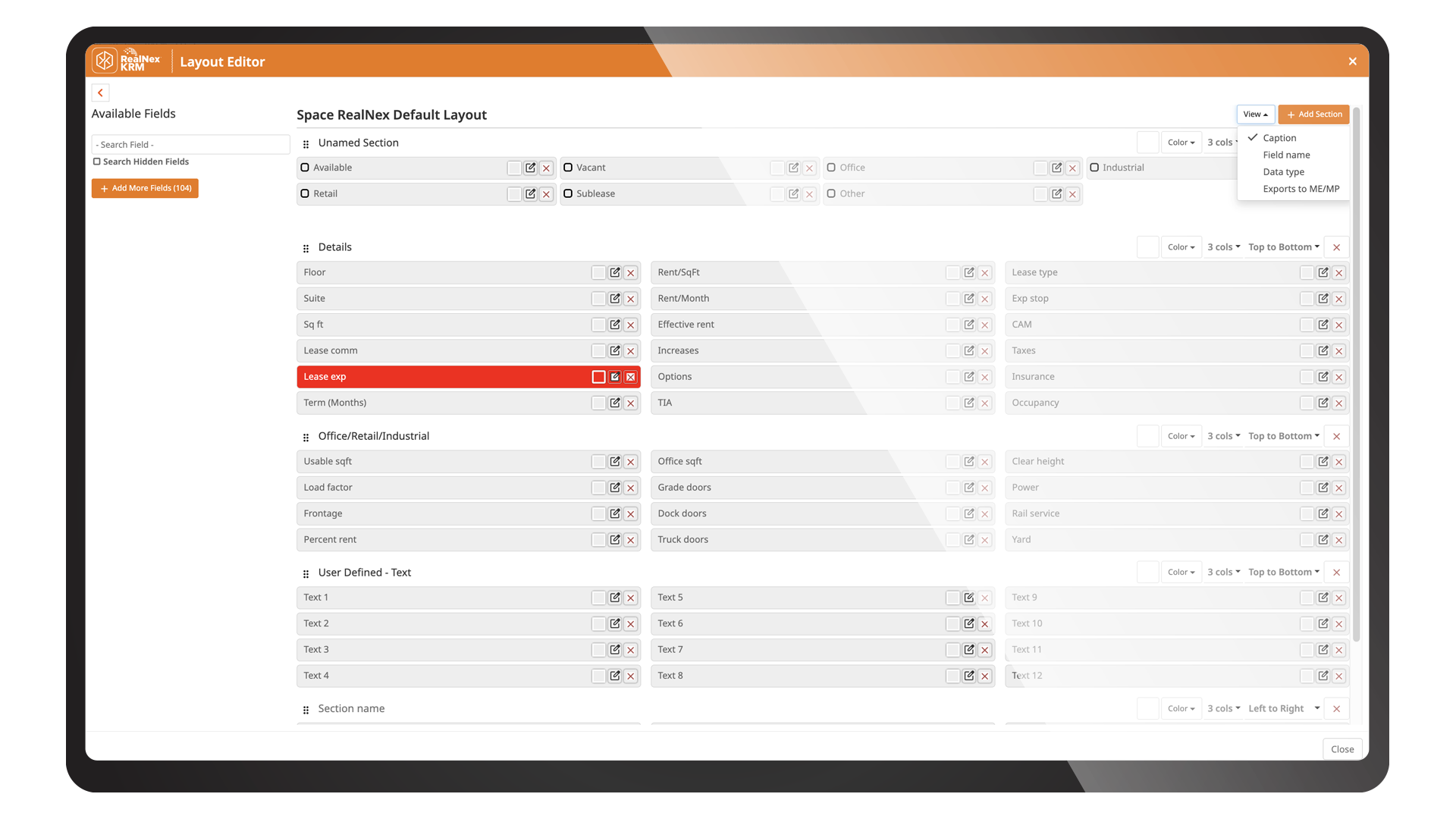The image size is (1456, 819).
Task: Click the Add Section button
Action: click(1313, 115)
